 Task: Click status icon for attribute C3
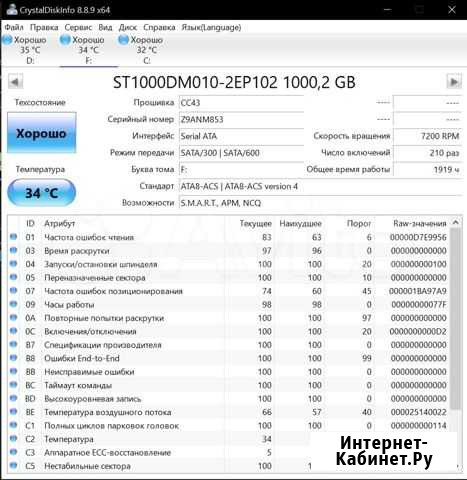tap(13, 452)
